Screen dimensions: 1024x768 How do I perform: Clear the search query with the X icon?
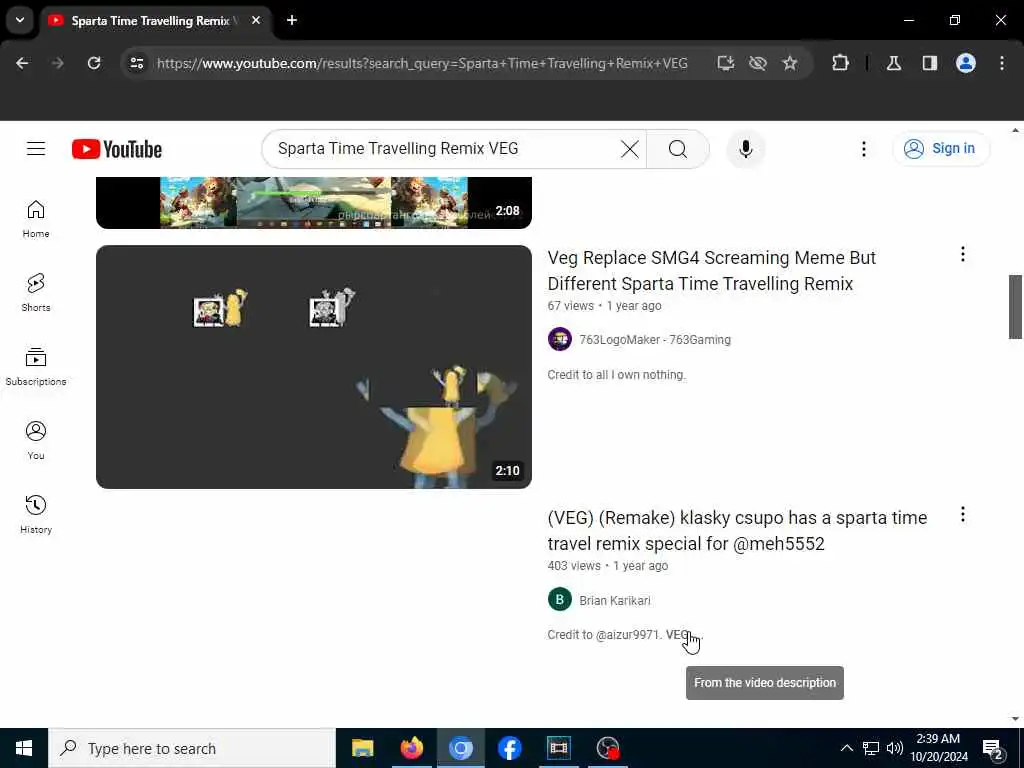(630, 149)
